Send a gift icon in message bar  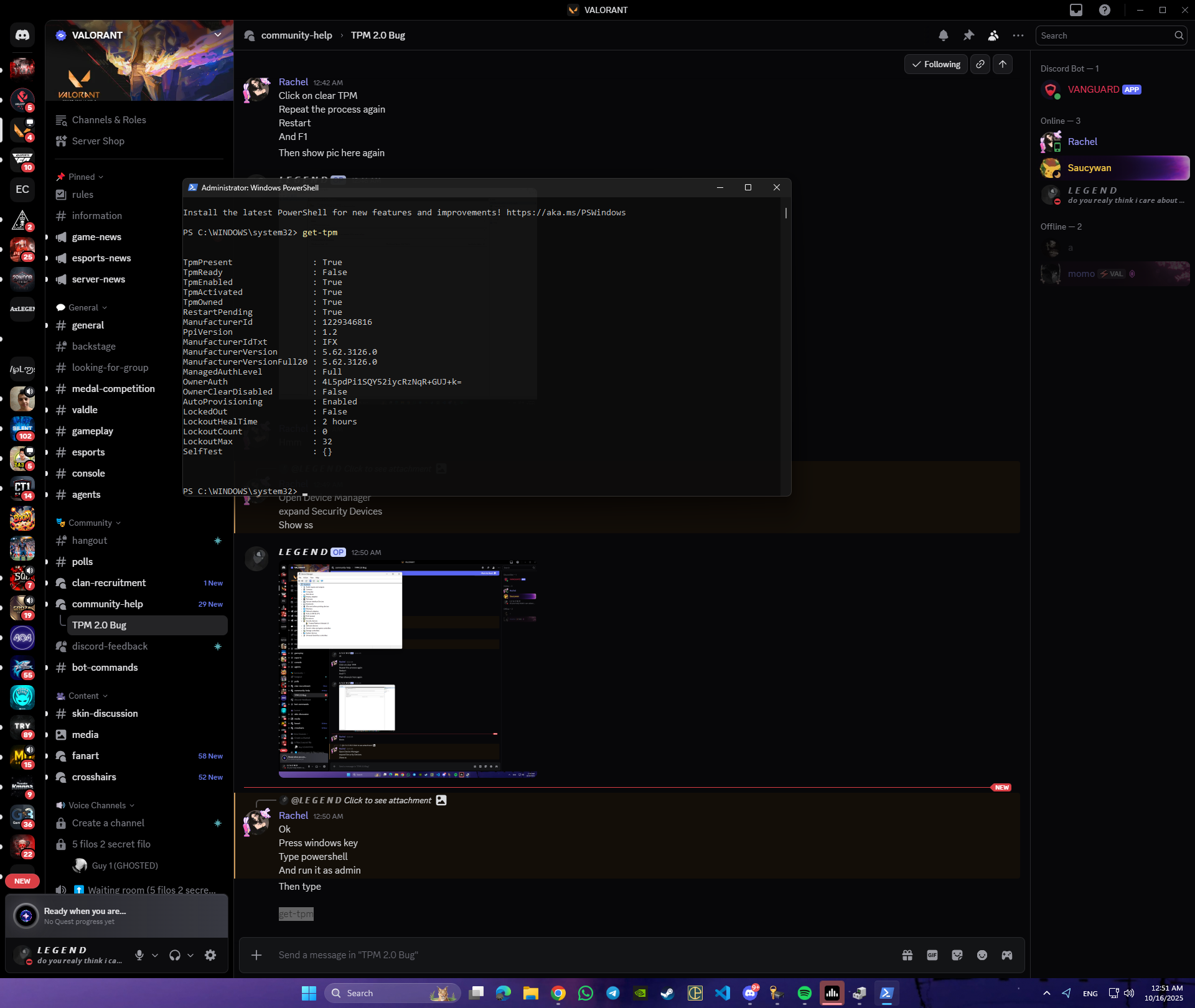[x=907, y=955]
